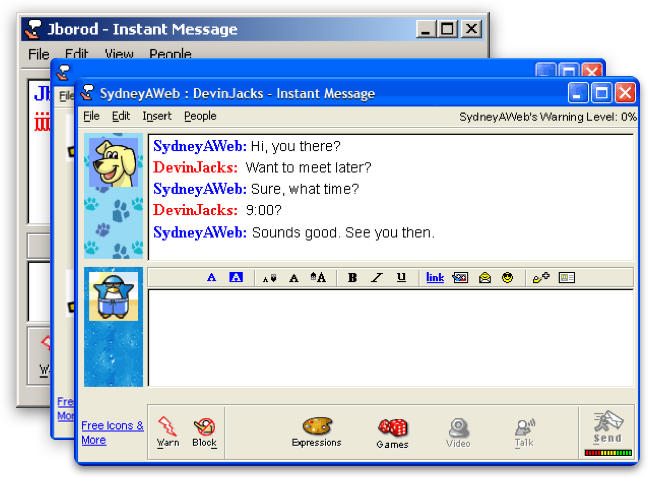Select the background color 'A' icon
Screen dimensions: 648x478
coord(236,277)
